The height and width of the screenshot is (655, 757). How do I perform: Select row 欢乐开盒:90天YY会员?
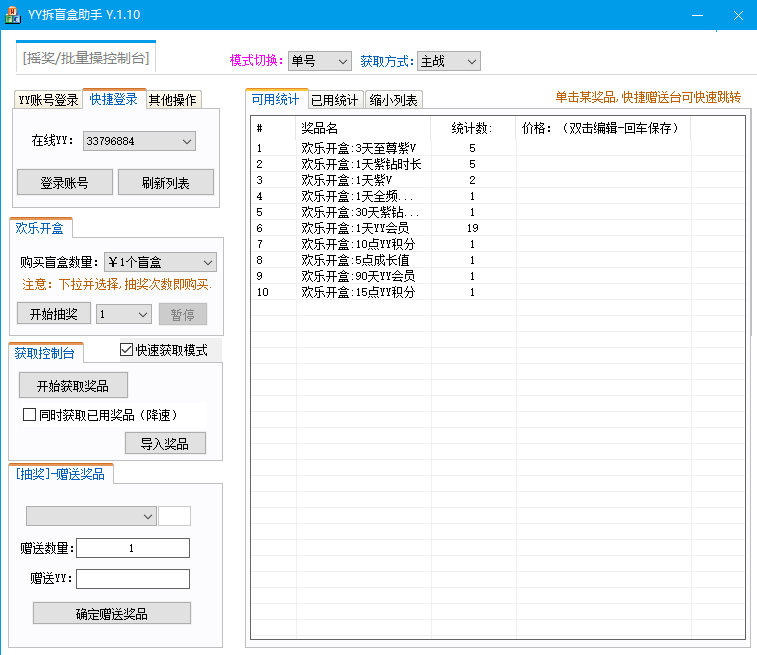[x=497, y=276]
